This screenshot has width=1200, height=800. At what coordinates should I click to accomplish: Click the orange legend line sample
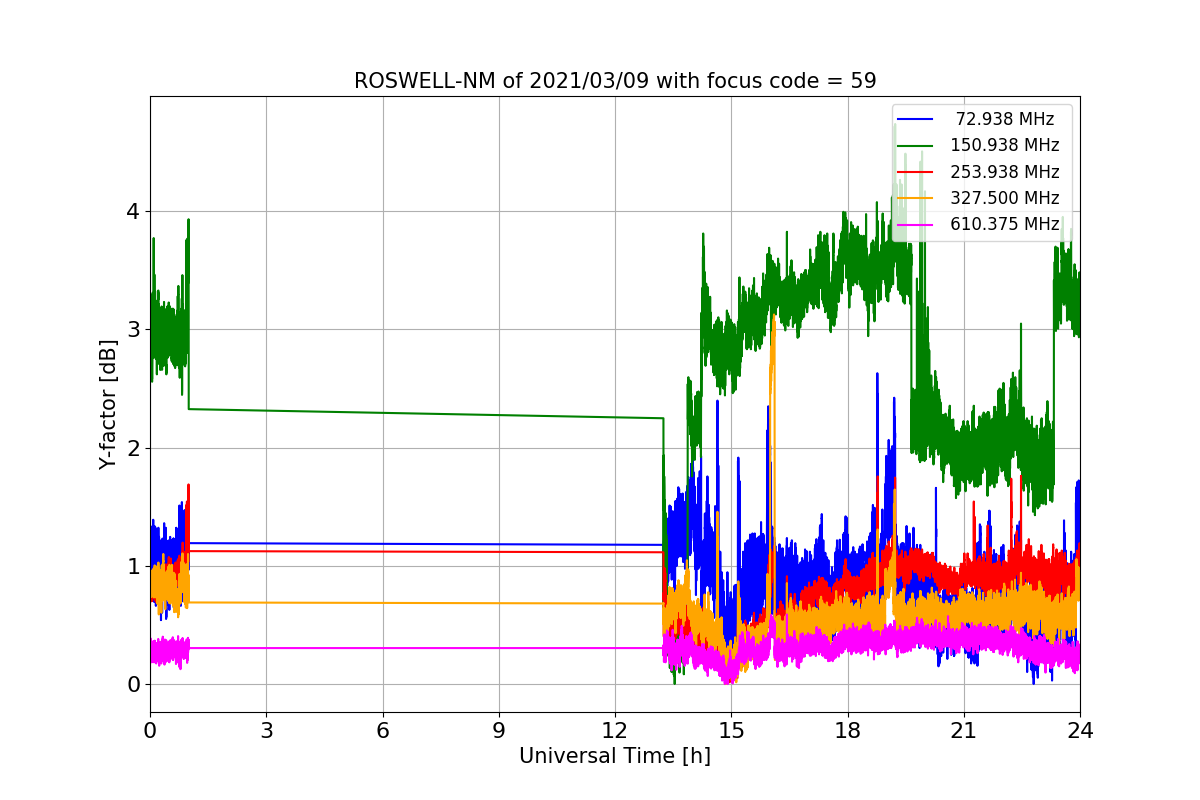tap(916, 198)
